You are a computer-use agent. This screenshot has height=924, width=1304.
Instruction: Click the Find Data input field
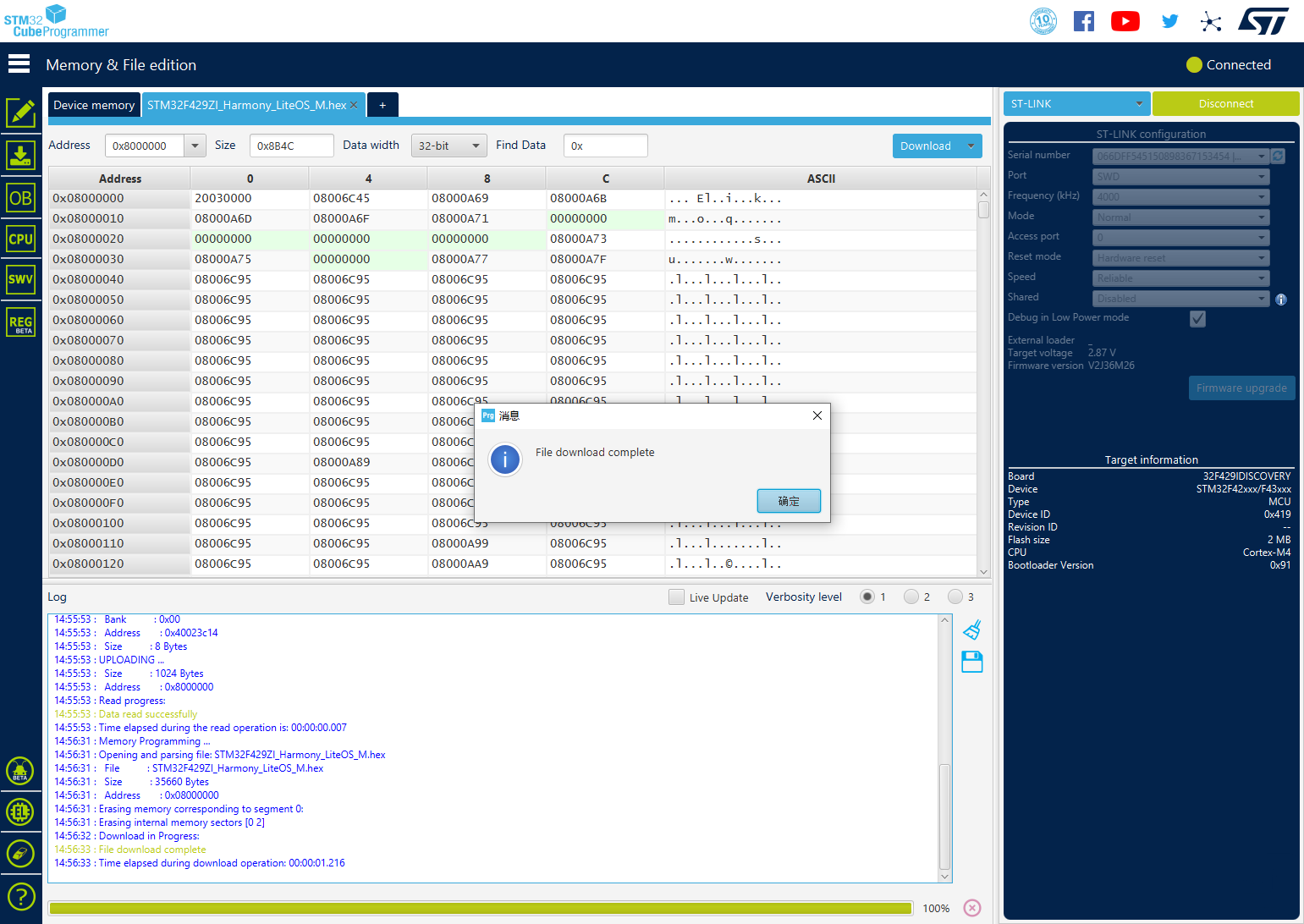606,146
